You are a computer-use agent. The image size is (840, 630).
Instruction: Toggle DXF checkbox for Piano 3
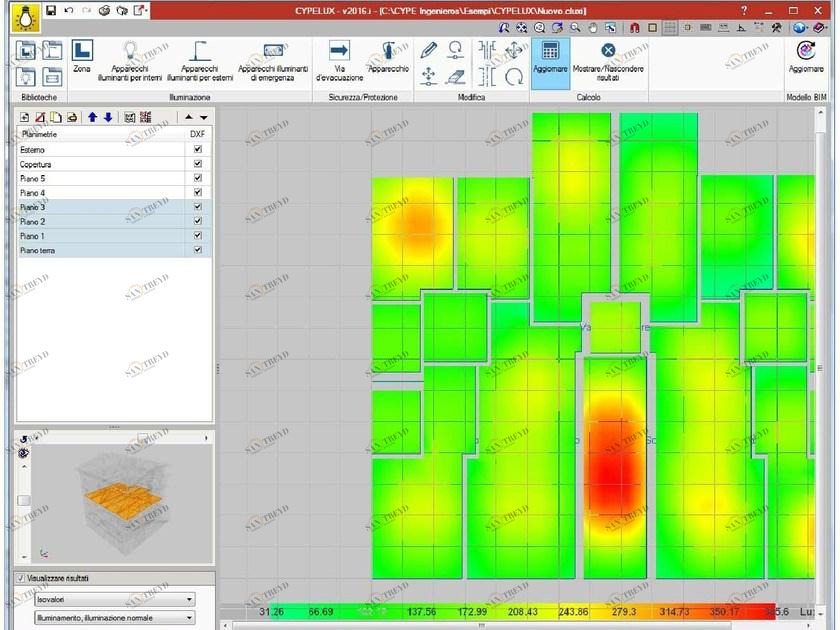pos(198,207)
